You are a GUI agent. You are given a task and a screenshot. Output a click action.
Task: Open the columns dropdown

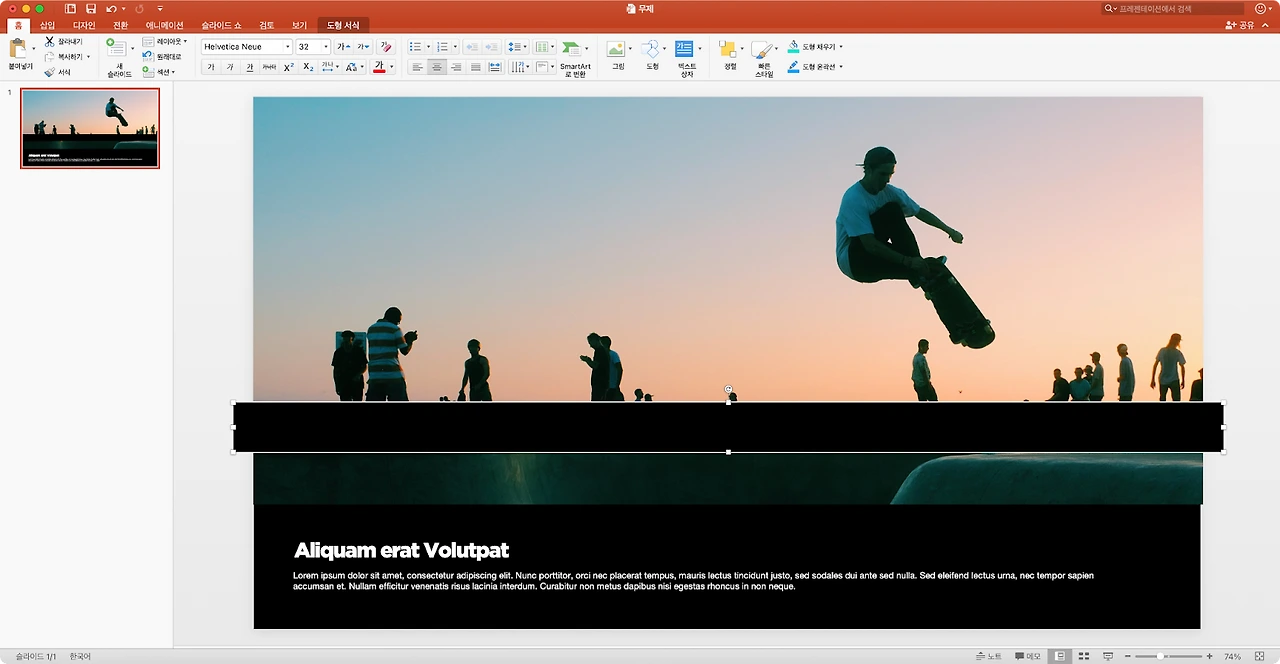(x=545, y=47)
